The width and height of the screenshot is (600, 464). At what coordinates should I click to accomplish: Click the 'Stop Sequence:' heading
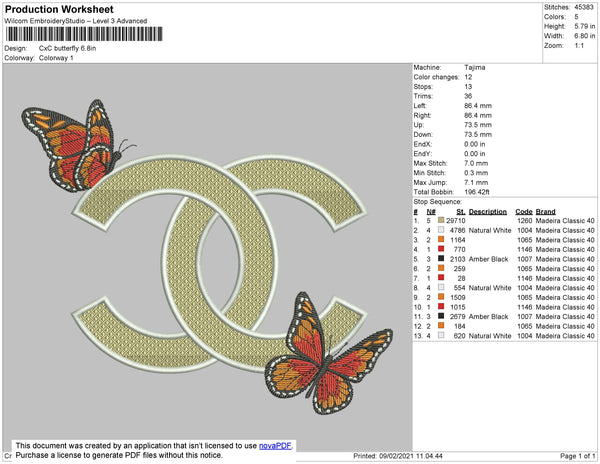[437, 202]
